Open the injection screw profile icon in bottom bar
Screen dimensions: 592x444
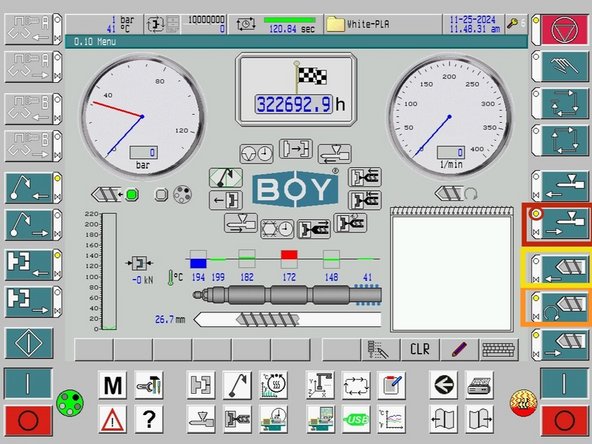tap(237, 419)
